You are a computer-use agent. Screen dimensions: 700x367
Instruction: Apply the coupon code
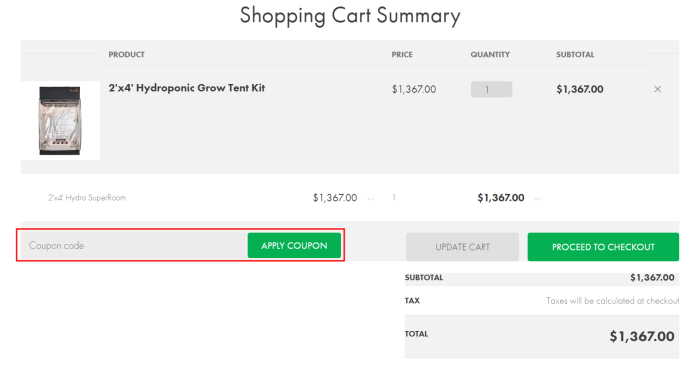point(294,246)
